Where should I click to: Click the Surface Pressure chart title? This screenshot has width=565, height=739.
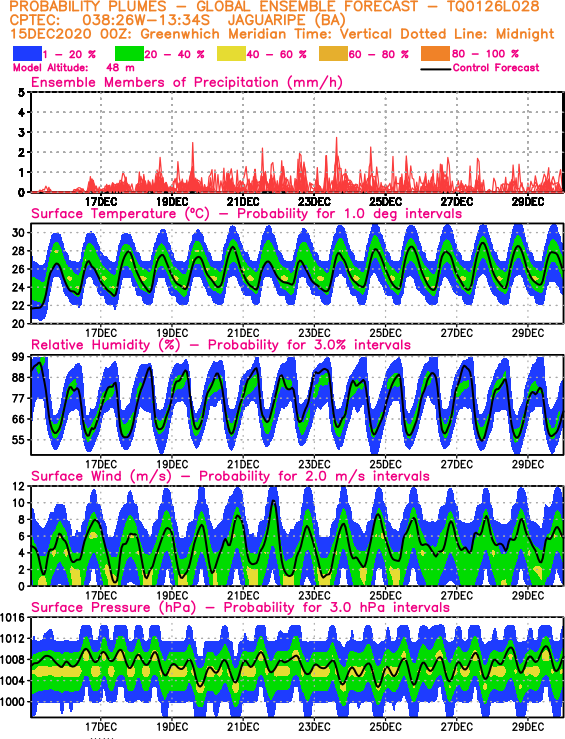coord(240,608)
